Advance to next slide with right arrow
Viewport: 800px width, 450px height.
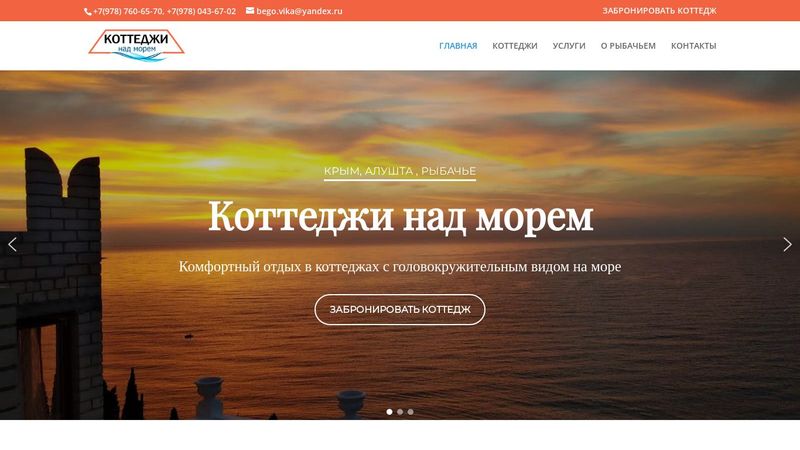787,244
